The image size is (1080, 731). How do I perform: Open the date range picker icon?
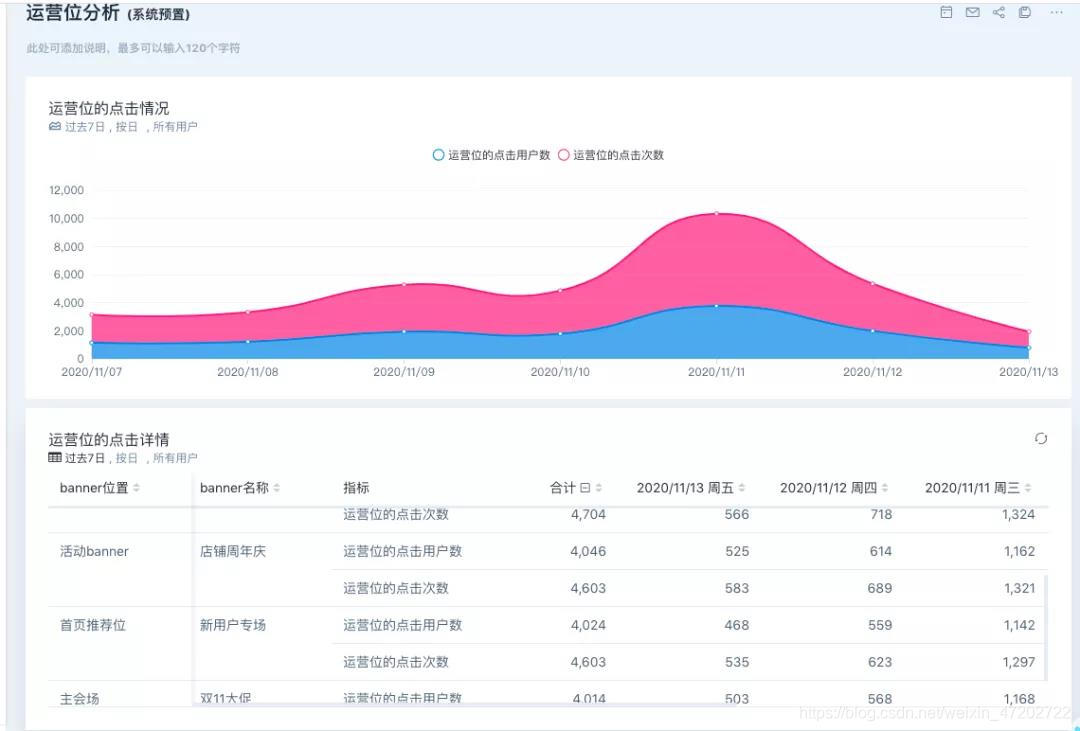[x=945, y=14]
